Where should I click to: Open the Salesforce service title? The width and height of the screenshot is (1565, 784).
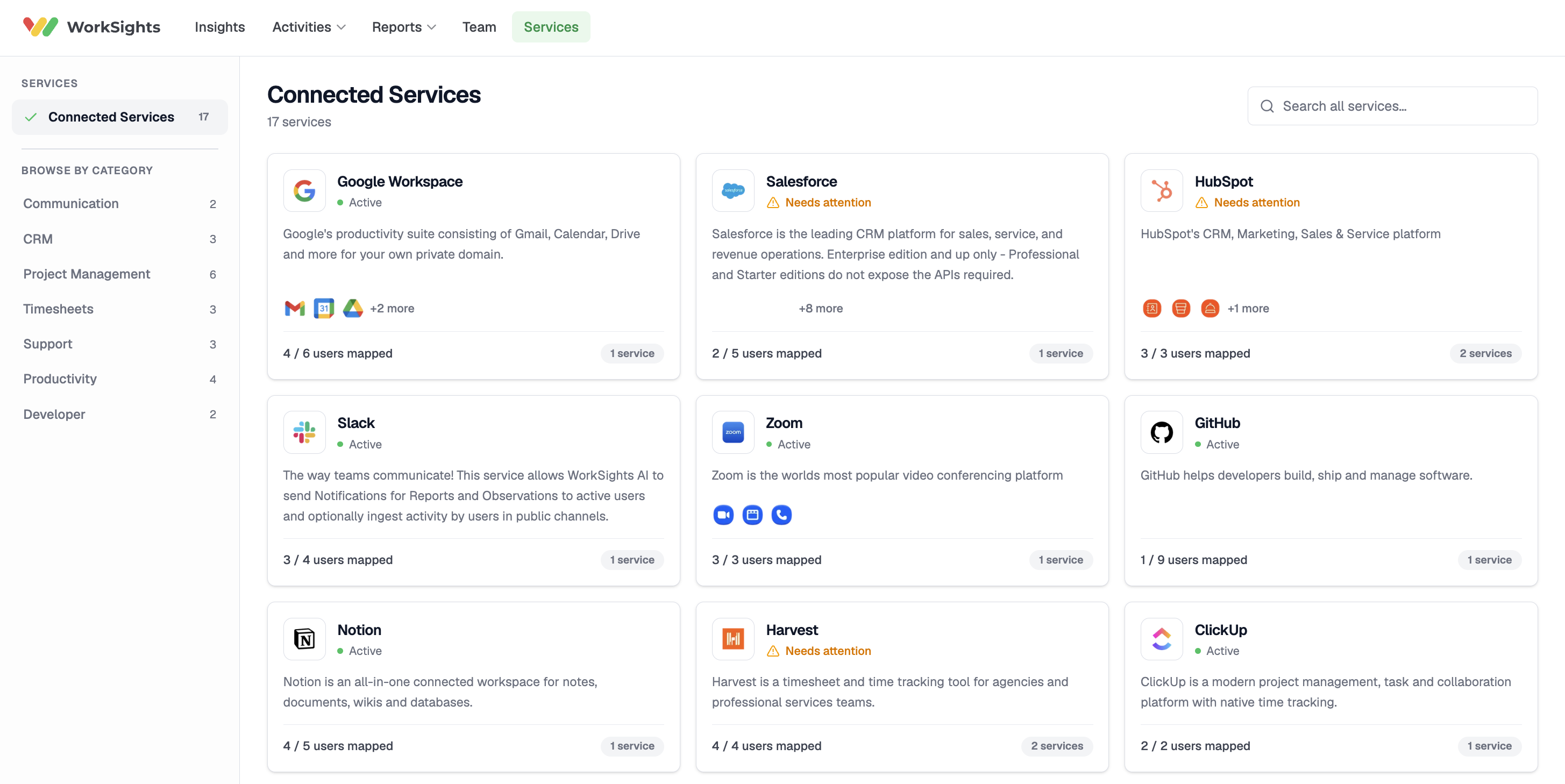tap(801, 182)
